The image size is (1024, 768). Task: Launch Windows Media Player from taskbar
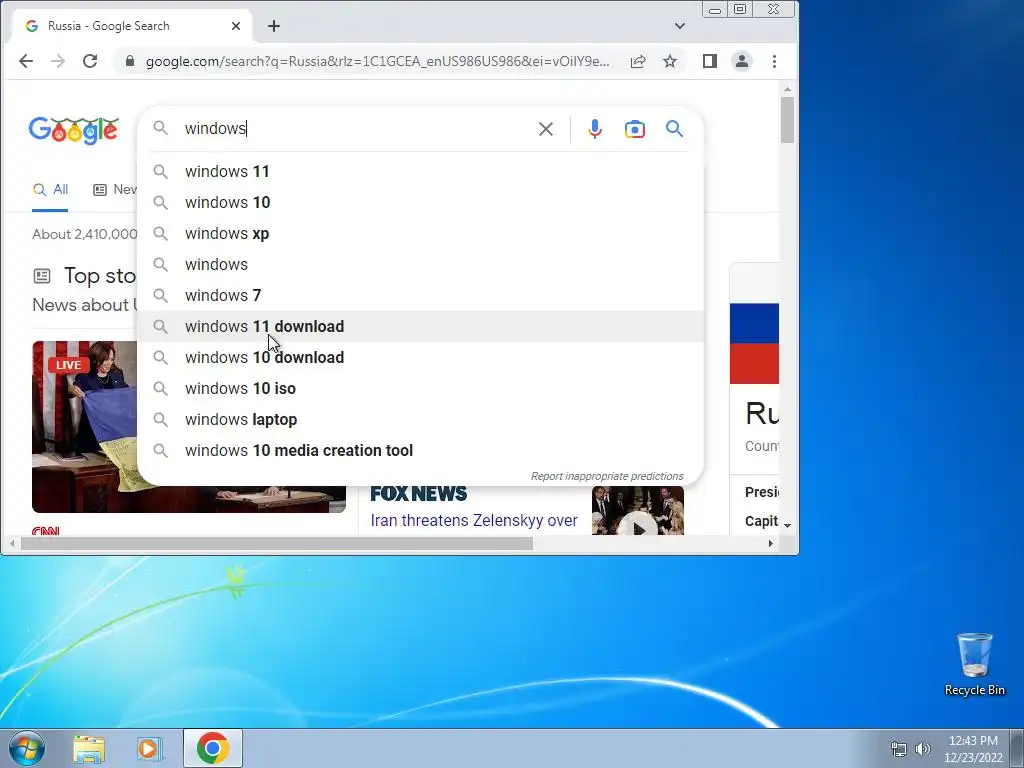coord(149,748)
